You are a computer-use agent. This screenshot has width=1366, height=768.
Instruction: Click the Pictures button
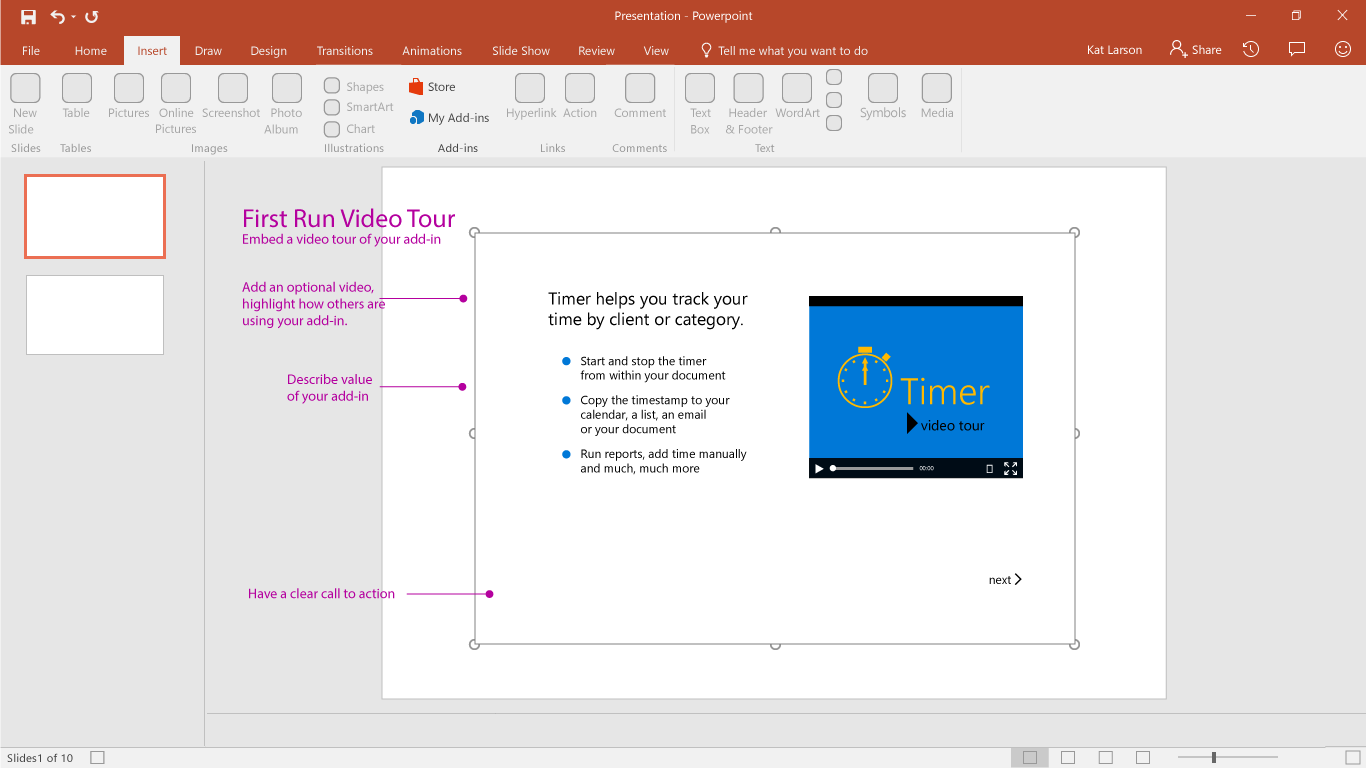(x=128, y=97)
